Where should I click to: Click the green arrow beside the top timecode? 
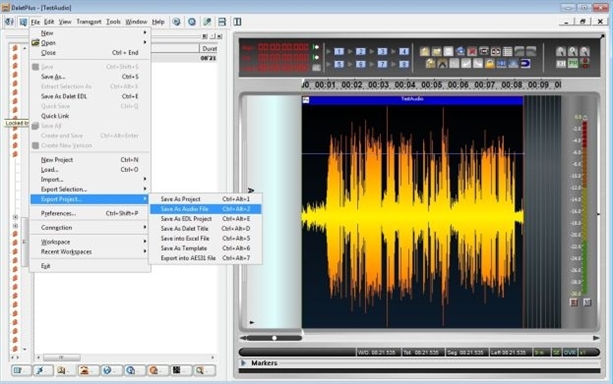(x=316, y=47)
